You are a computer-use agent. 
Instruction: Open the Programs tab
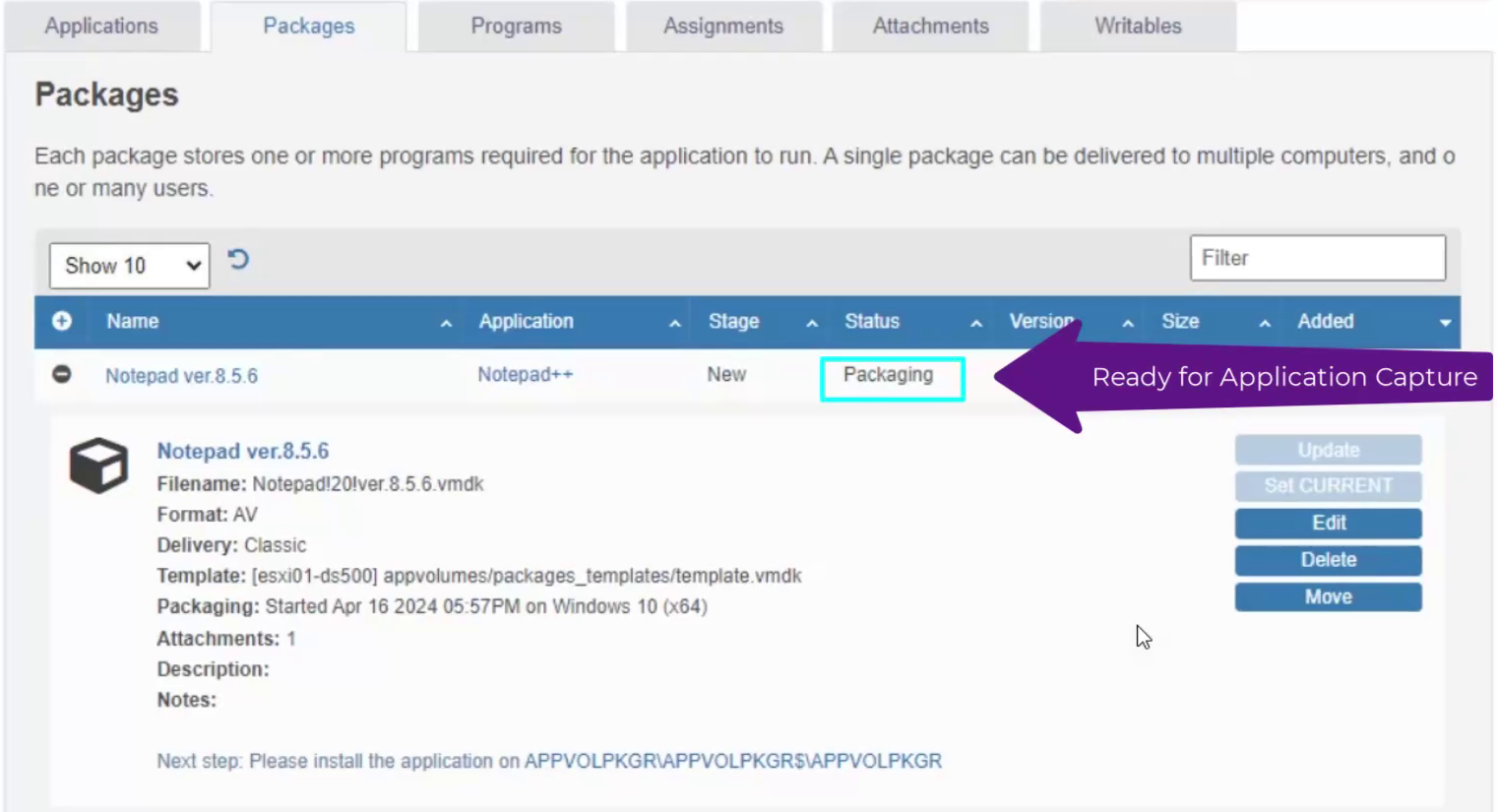pos(516,27)
